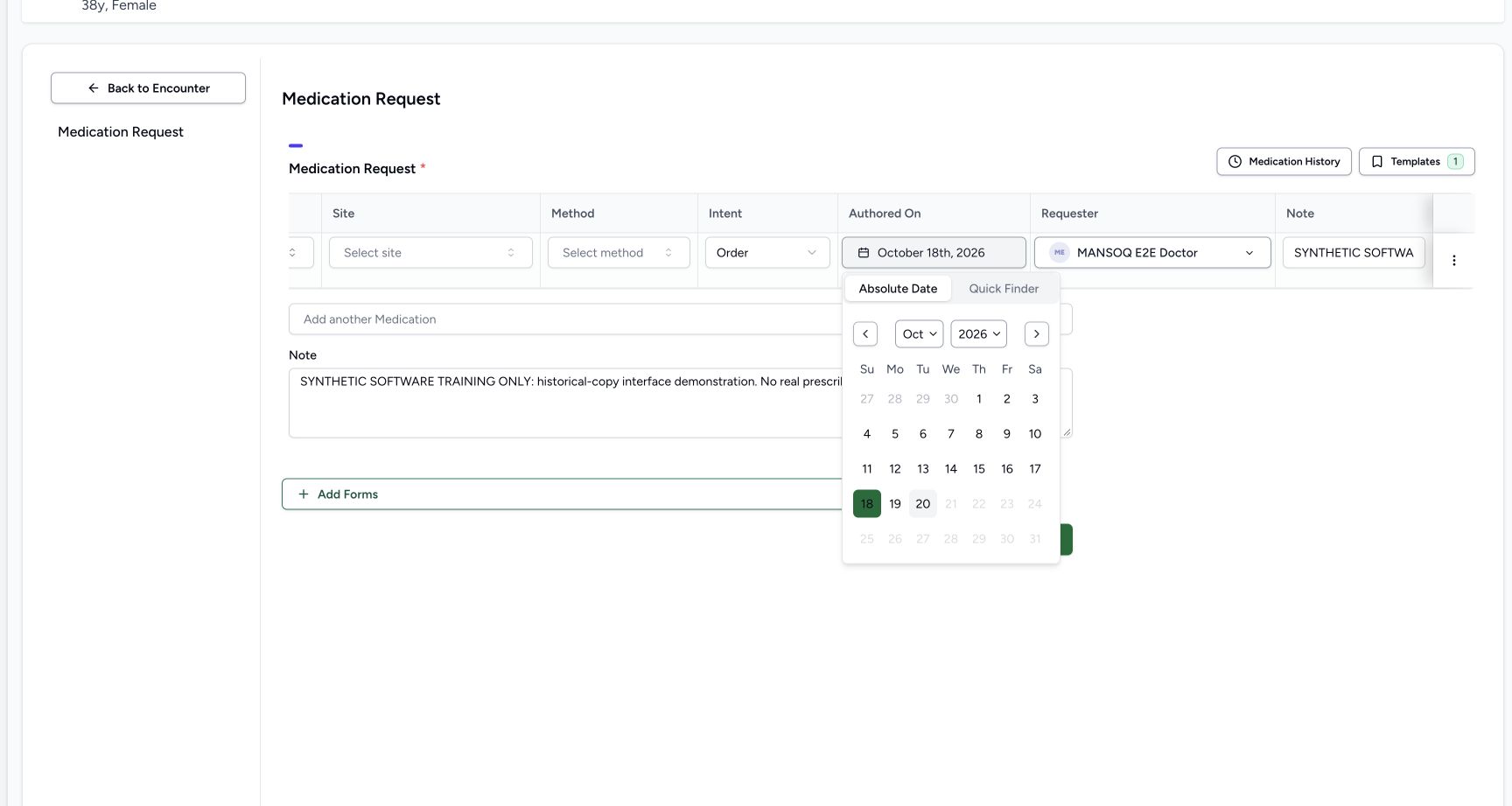Click the previous month arrow in calendar

(865, 333)
